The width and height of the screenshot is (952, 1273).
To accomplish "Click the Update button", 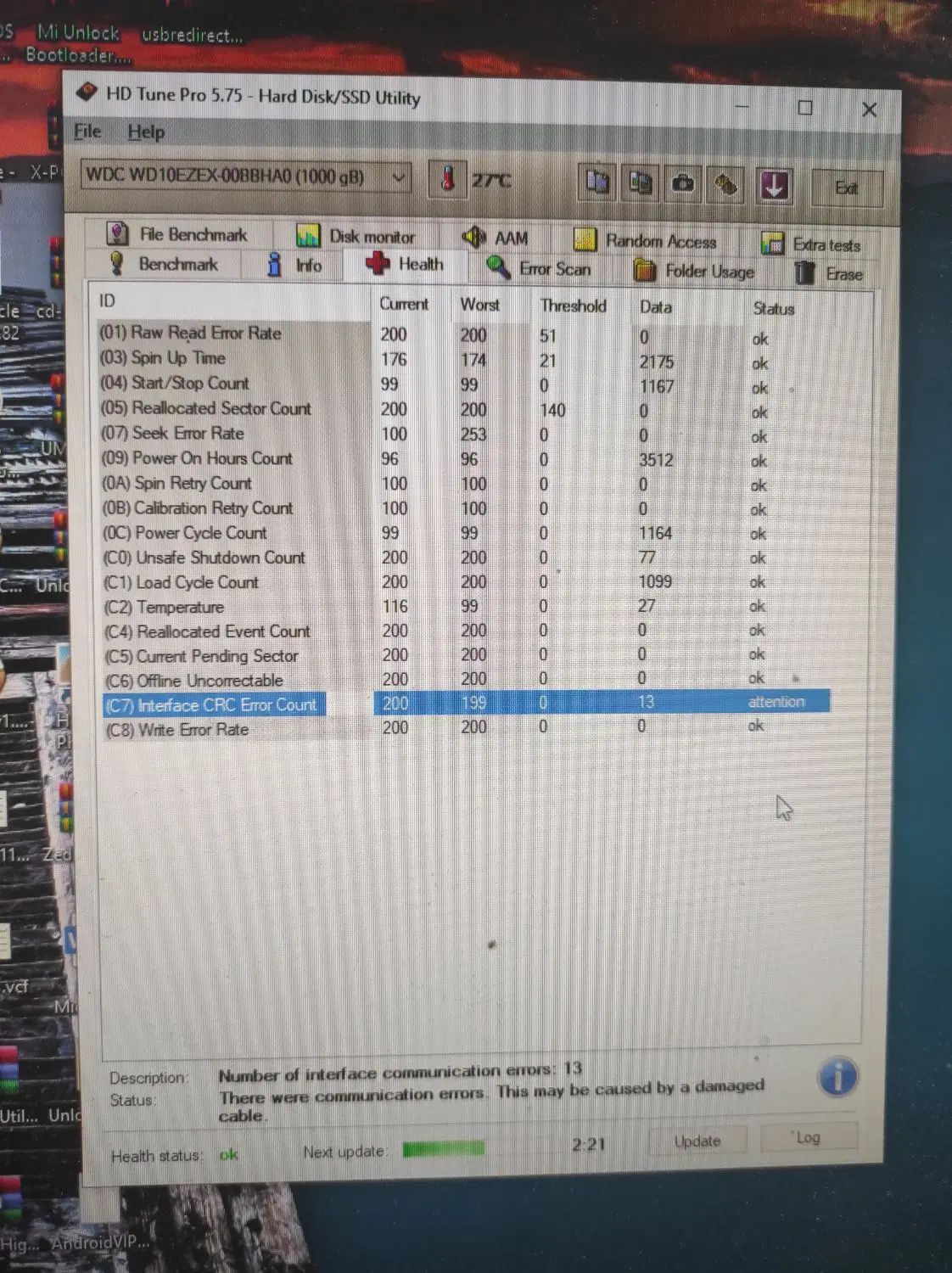I will click(697, 1141).
